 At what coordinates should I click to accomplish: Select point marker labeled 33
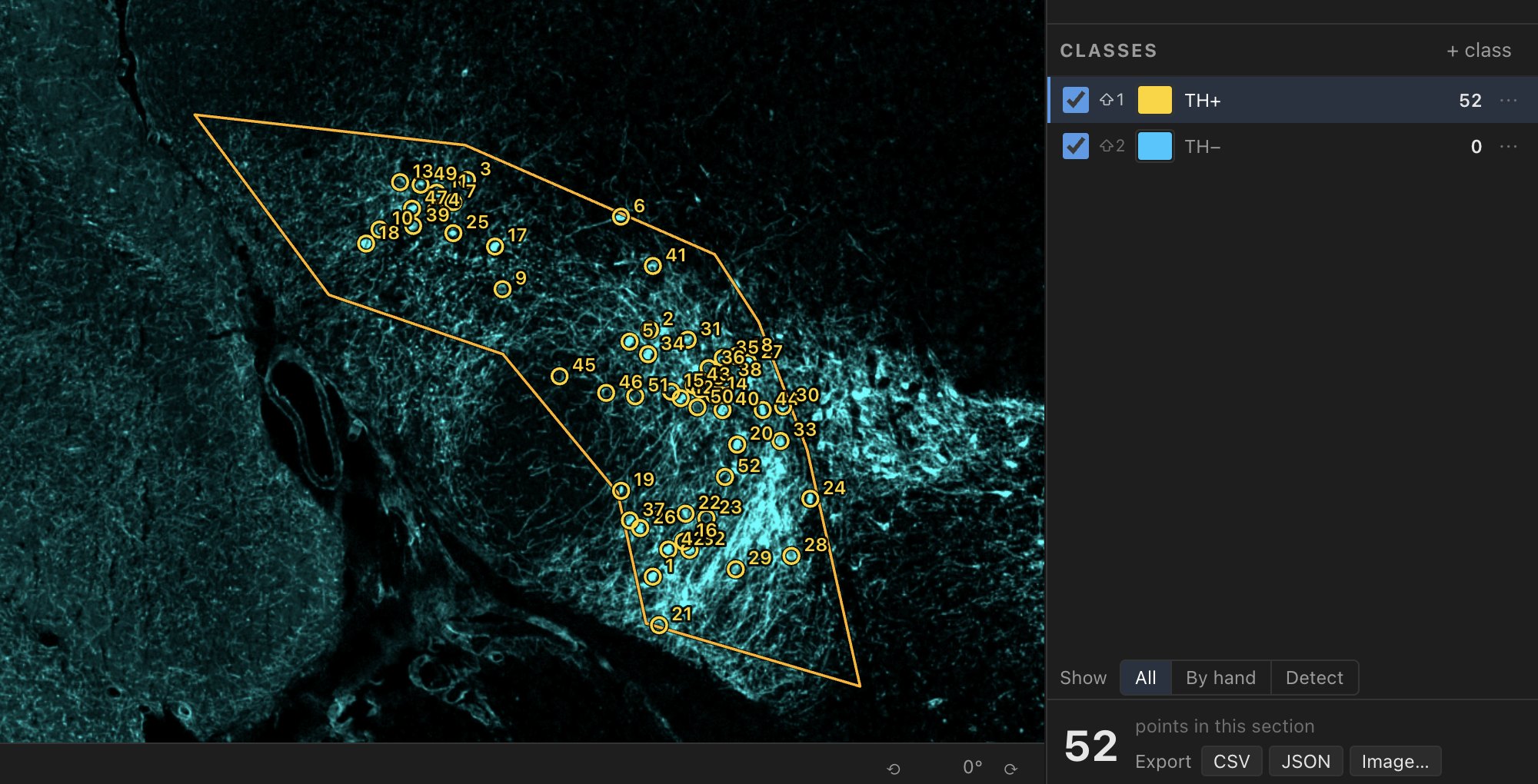(x=781, y=441)
